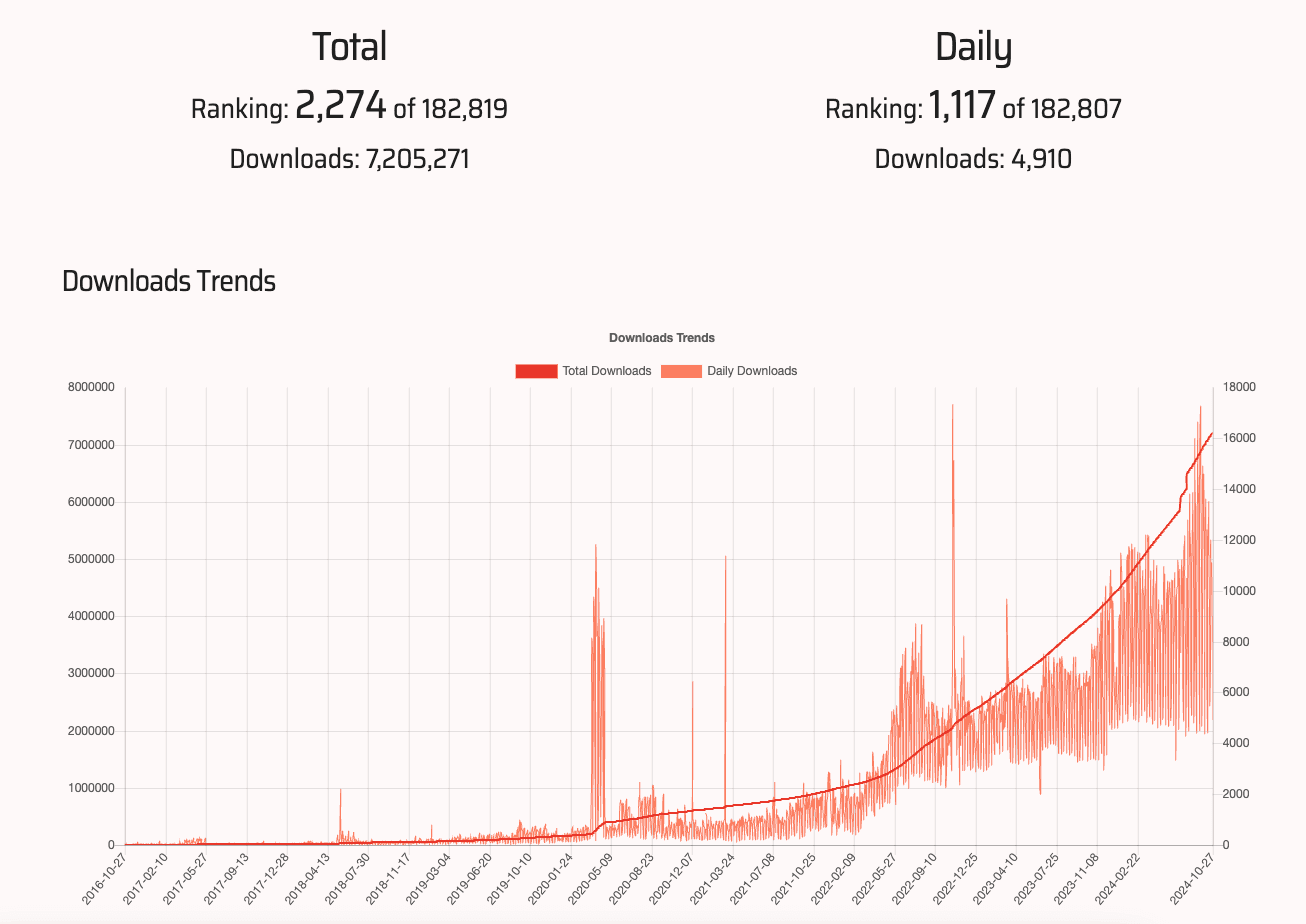Expand the Daily statistics section
The width and height of the screenshot is (1306, 924).
[x=975, y=45]
